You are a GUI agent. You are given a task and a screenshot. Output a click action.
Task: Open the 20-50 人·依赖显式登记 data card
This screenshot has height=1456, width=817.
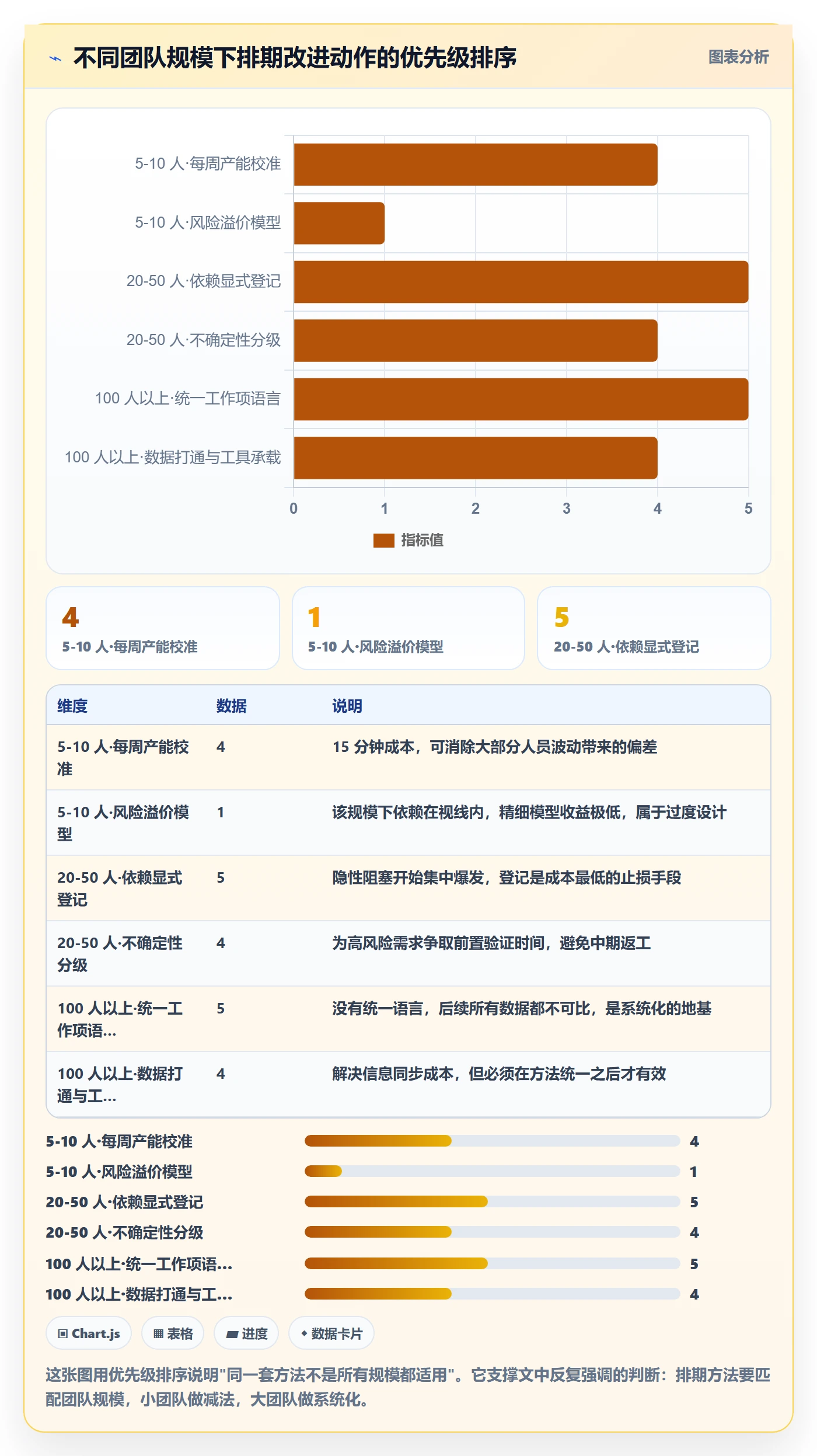pyautogui.click(x=654, y=628)
